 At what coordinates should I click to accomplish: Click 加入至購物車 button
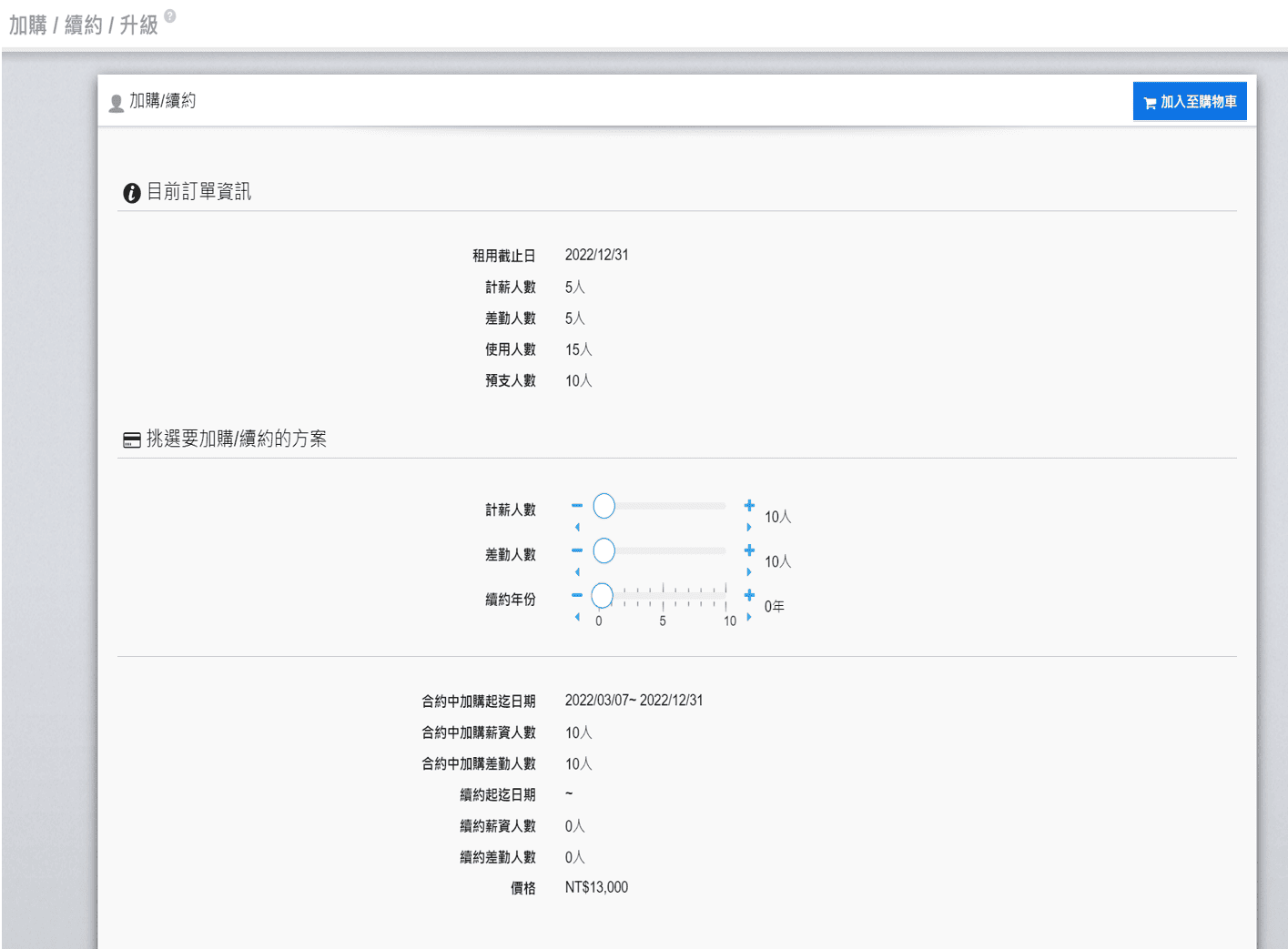point(1189,102)
